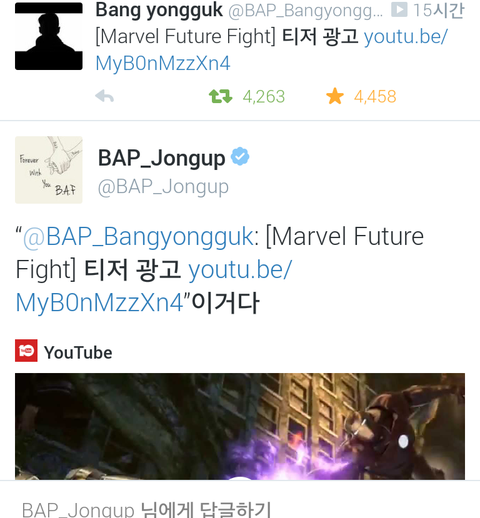Tap the blue verified badge next to BAP_Jongup
The width and height of the screenshot is (480, 518).
click(x=240, y=156)
